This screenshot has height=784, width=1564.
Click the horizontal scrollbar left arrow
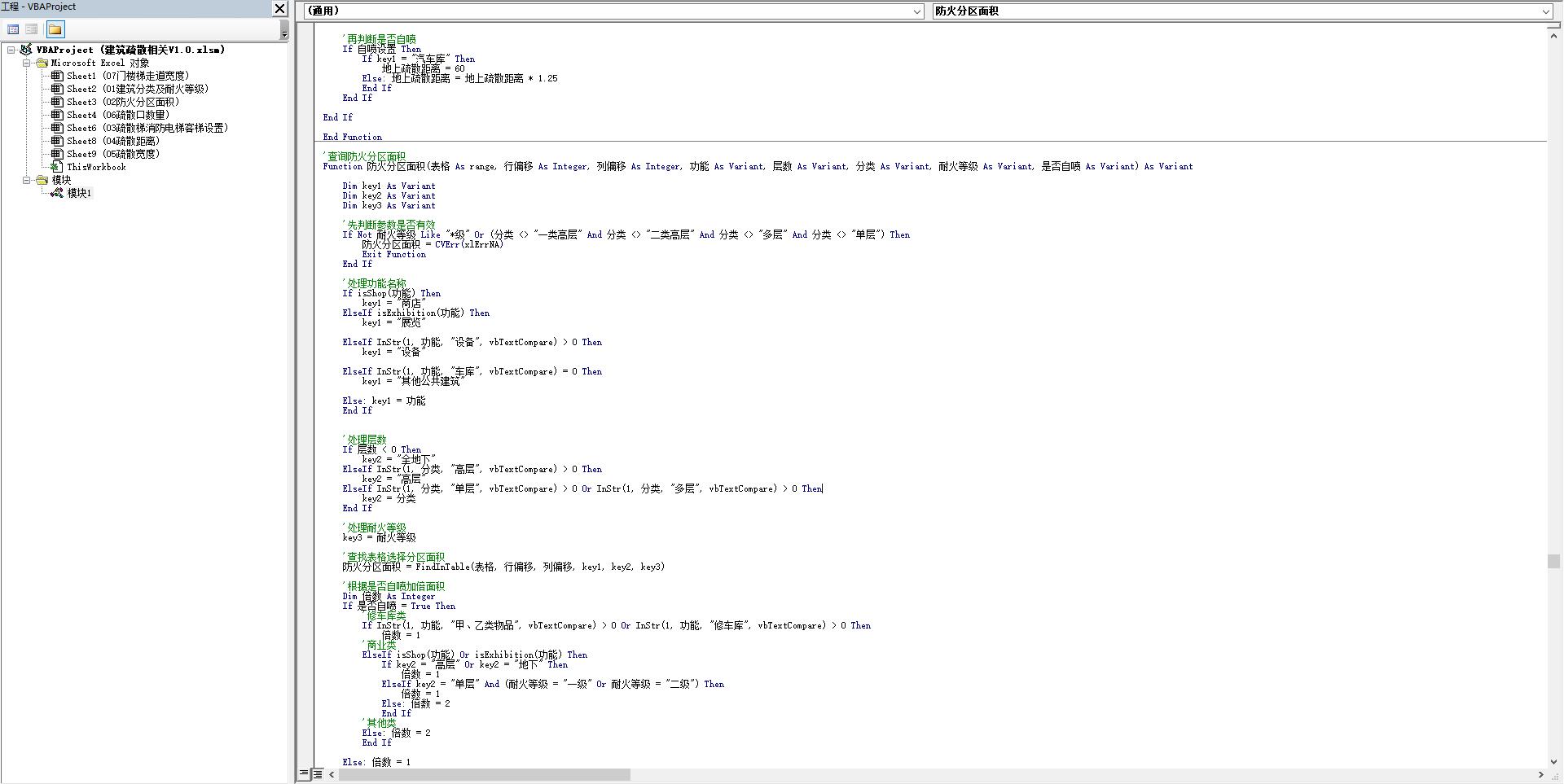(332, 774)
